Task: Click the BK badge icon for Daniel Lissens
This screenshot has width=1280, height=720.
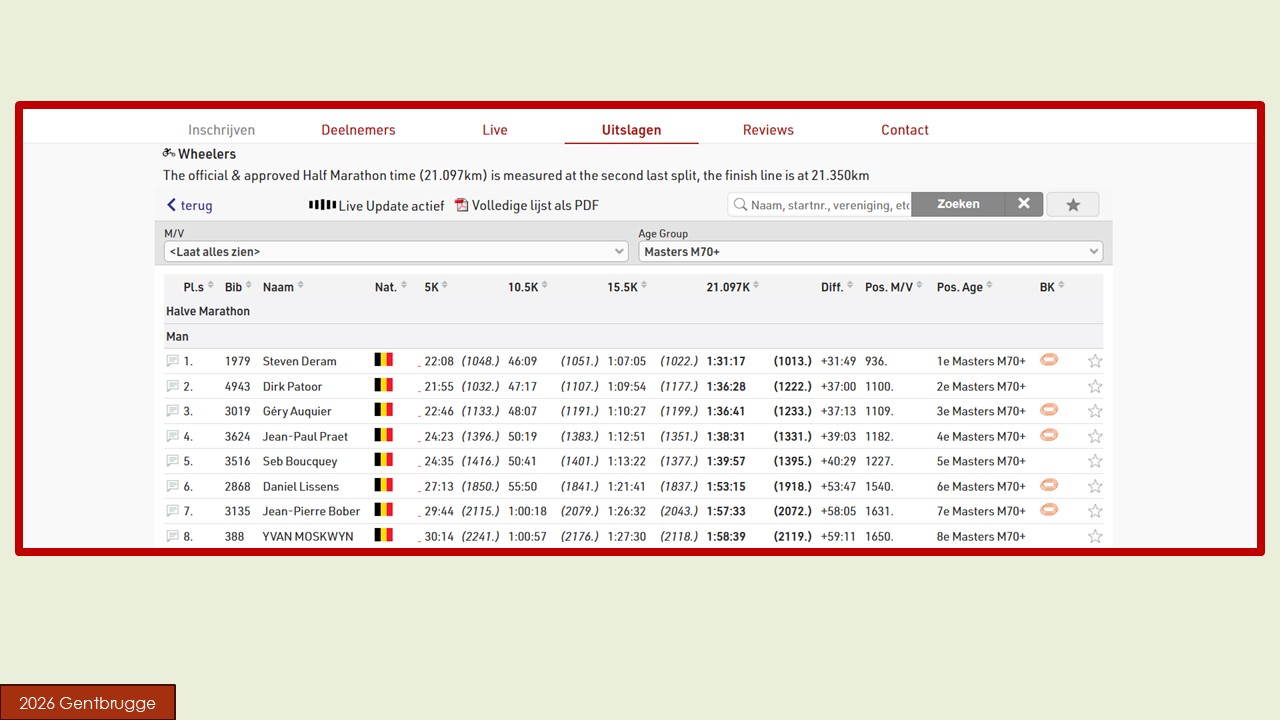Action: pos(1049,485)
